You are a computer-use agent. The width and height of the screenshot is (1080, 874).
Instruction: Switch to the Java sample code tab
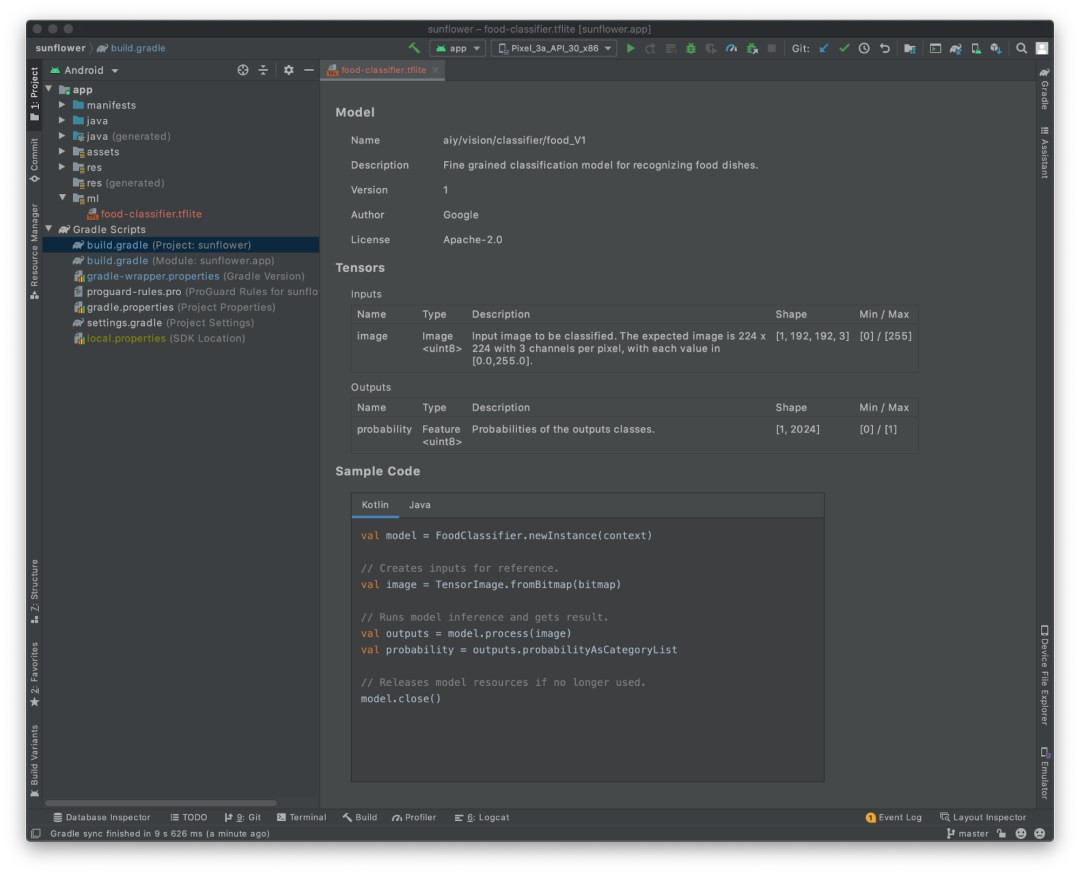(x=419, y=505)
